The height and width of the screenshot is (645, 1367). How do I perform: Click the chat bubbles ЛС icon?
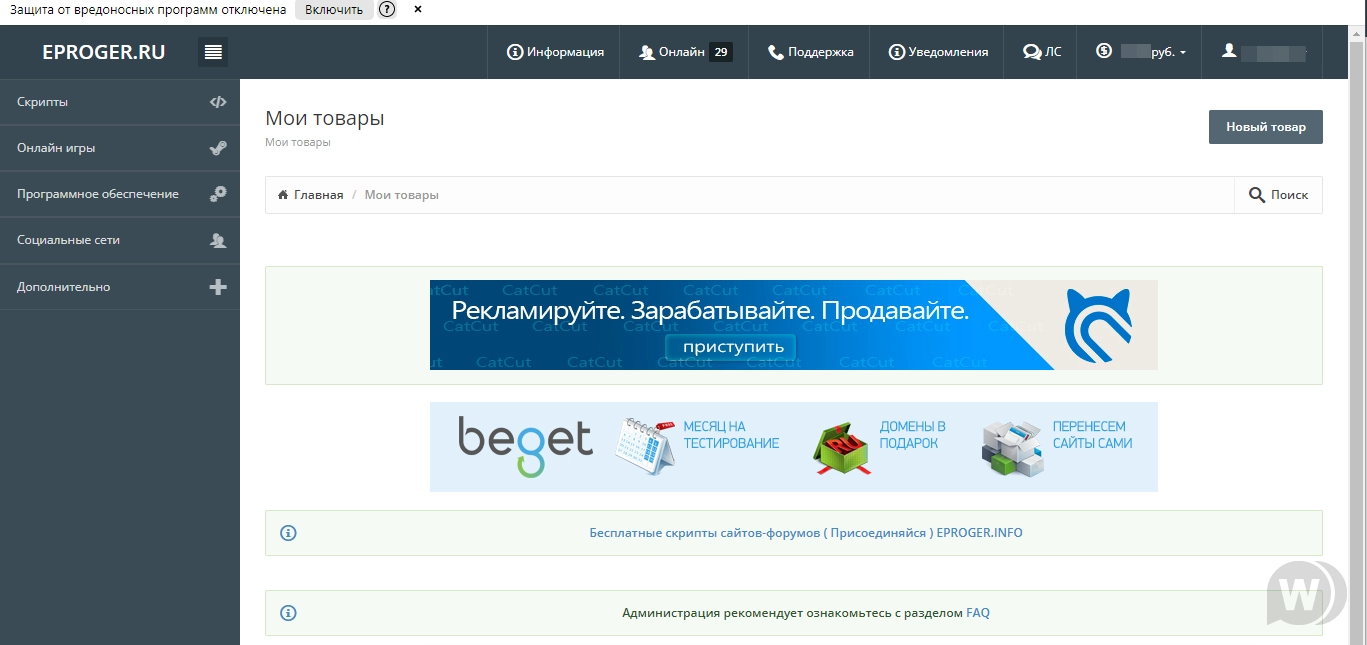pos(1032,52)
